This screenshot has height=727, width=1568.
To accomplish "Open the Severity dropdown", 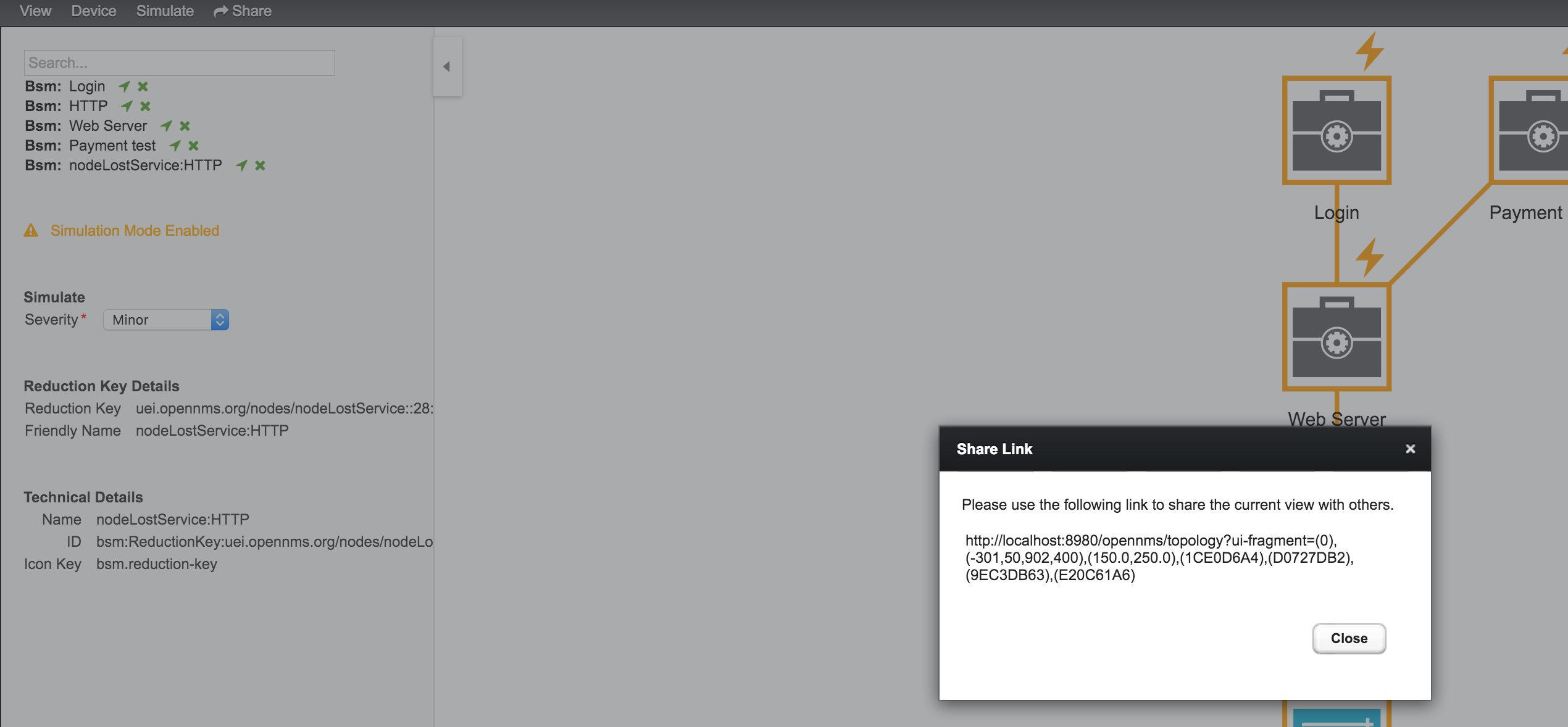I will pyautogui.click(x=166, y=320).
